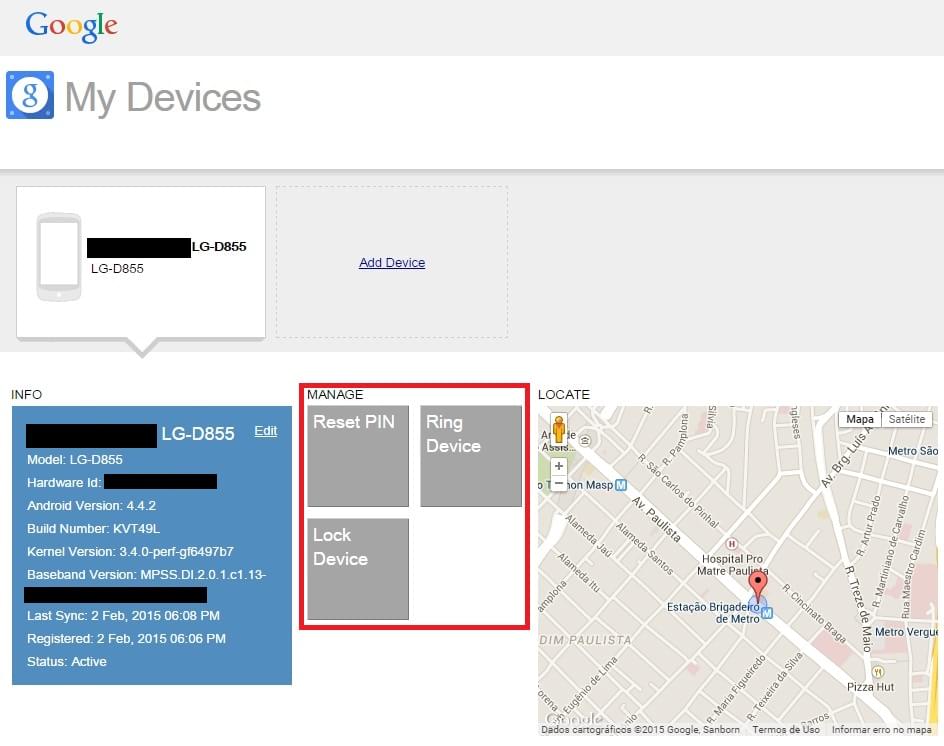Click the Registered date line
944x746 pixels.
pyautogui.click(x=126, y=638)
